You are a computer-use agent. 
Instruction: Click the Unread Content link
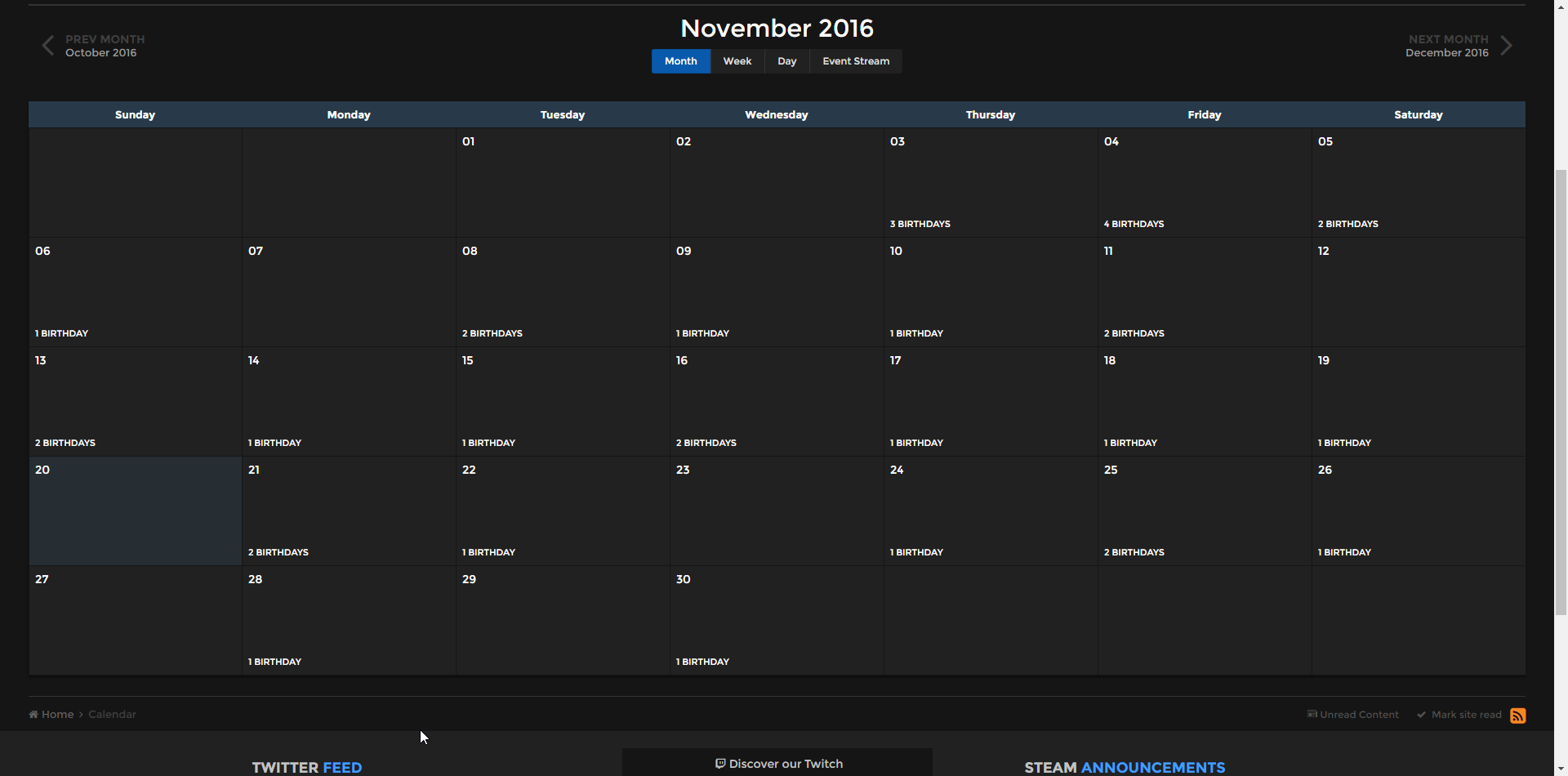(1358, 715)
